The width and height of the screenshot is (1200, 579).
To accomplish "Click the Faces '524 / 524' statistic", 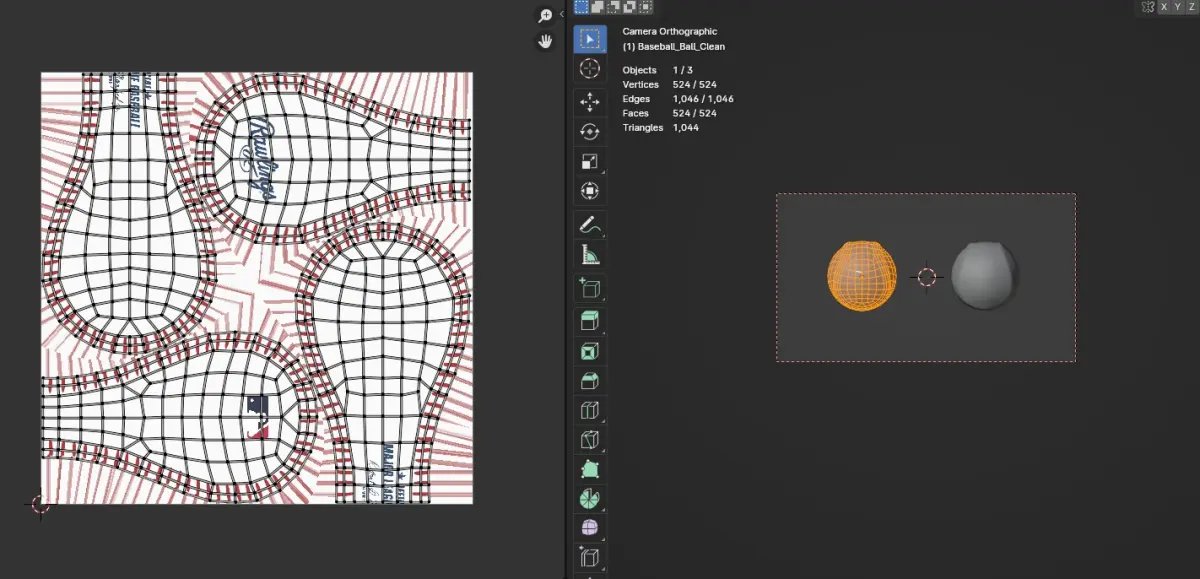I will pos(695,113).
